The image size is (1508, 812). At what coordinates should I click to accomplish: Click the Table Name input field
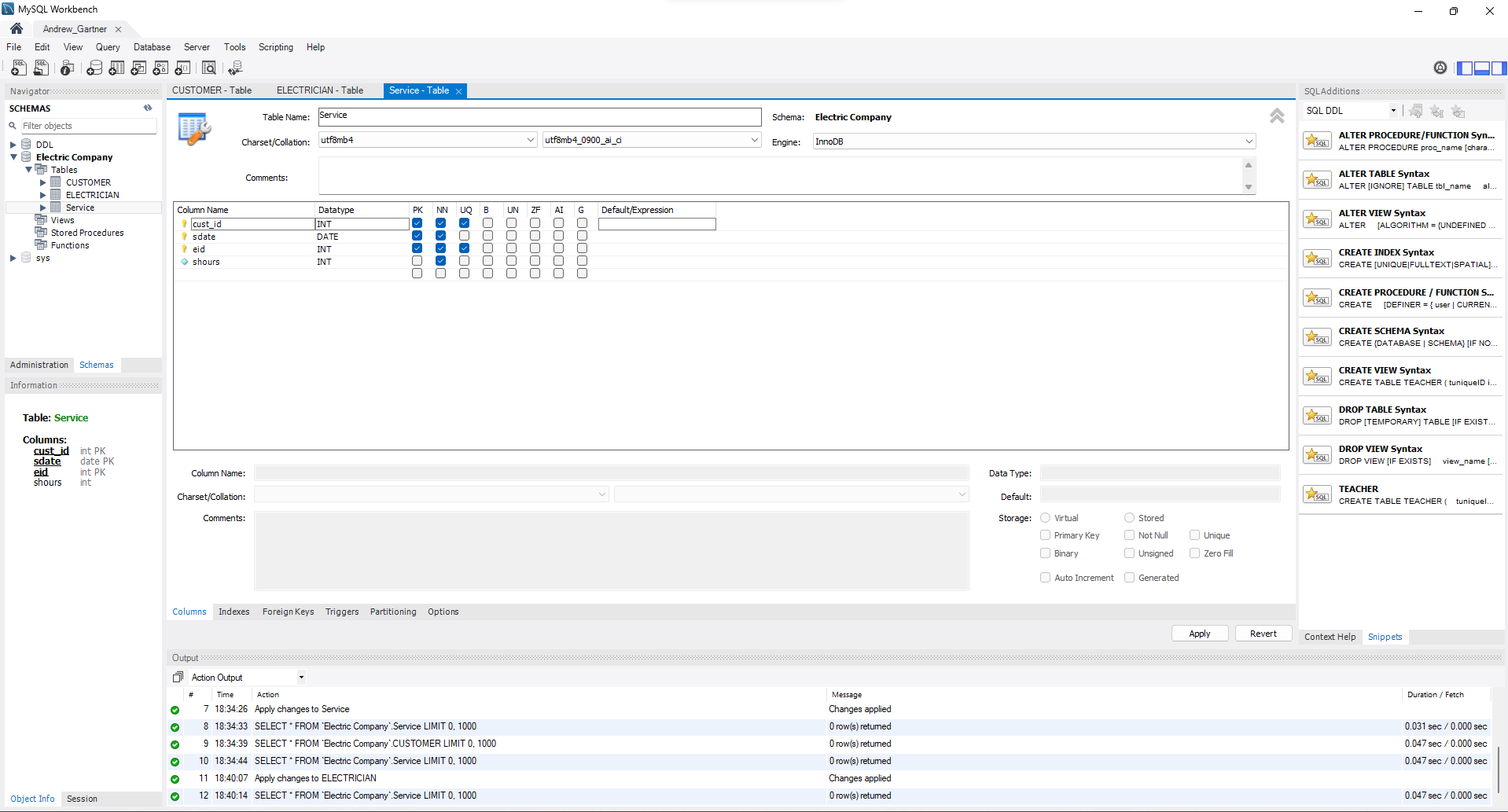539,116
